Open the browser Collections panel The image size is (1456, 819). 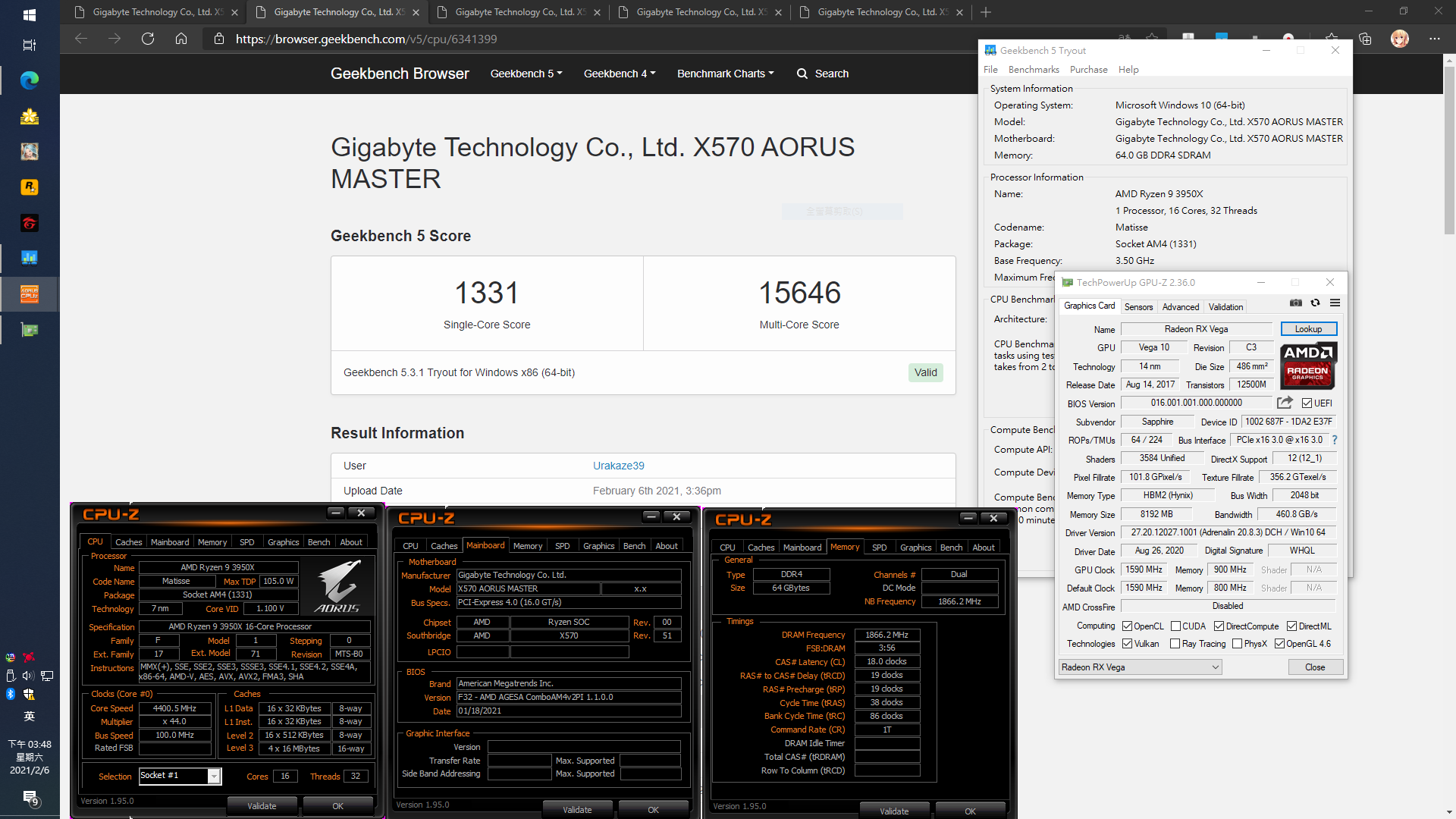1365,39
